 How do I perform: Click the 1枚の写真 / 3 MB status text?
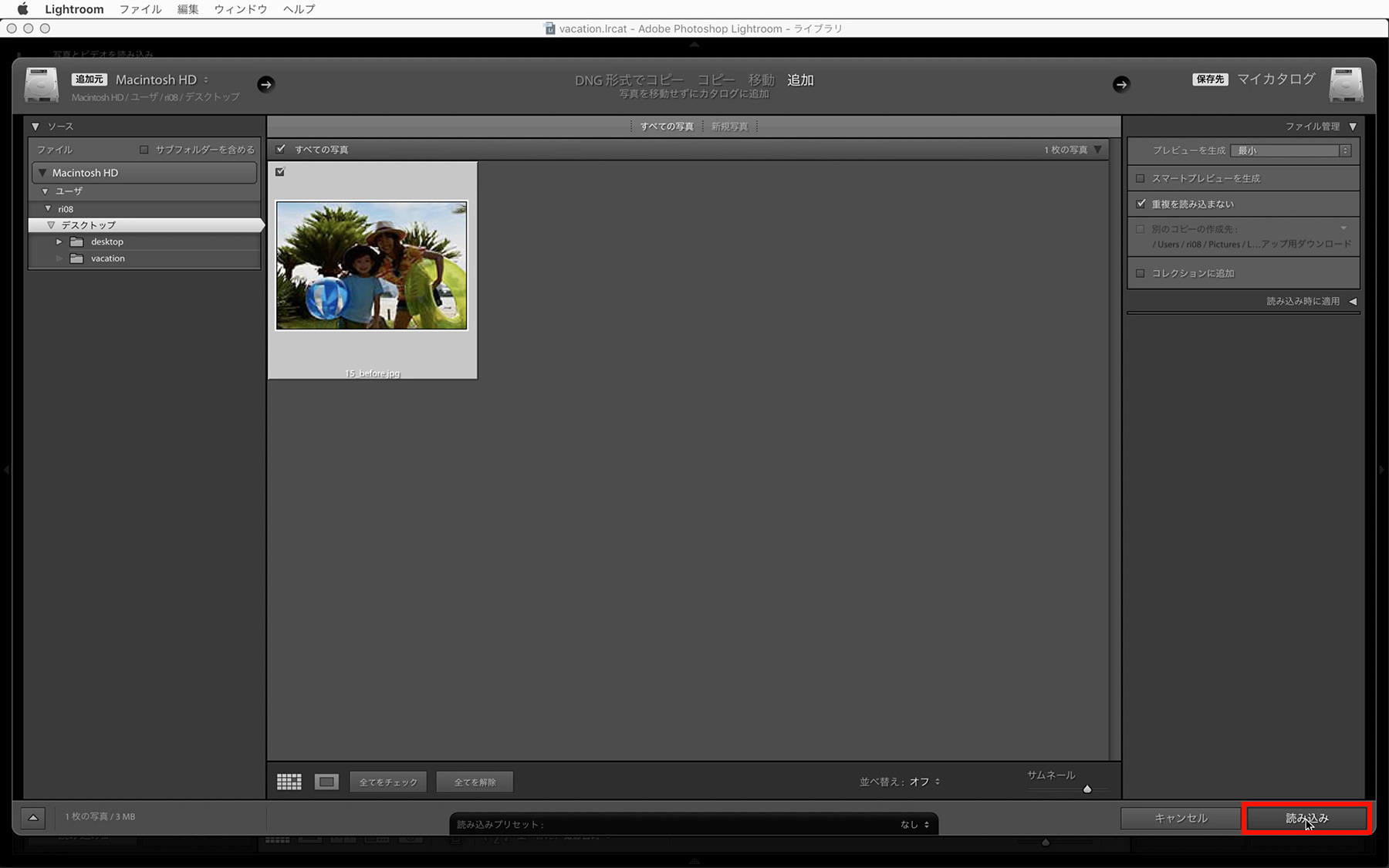click(x=100, y=816)
